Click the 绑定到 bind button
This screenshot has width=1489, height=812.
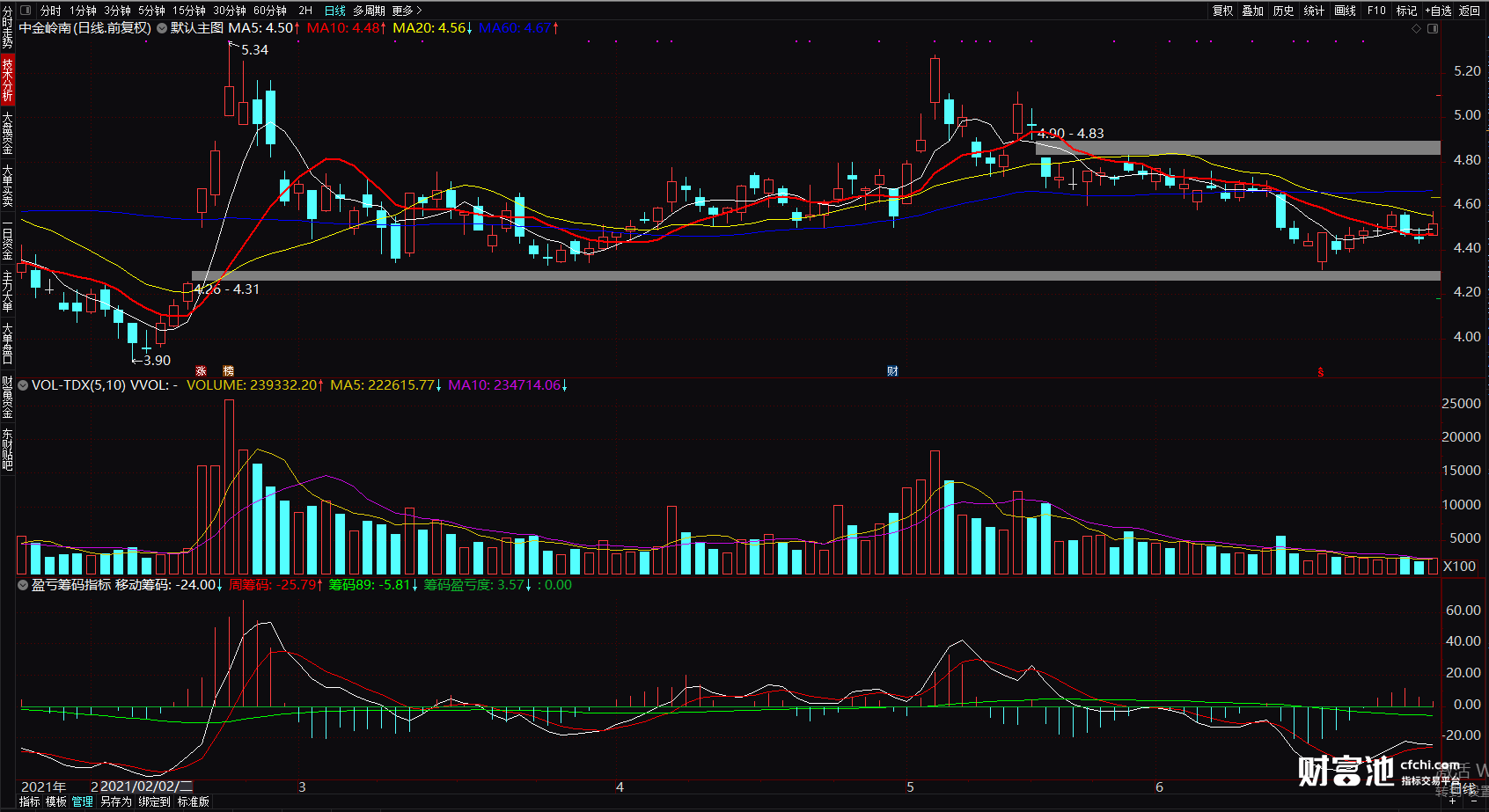pyautogui.click(x=154, y=801)
